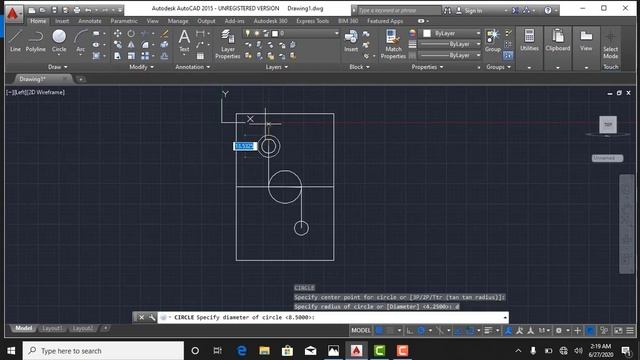Image resolution: width=640 pixels, height=360 pixels.
Task: Click the Scale tool in Modify panel
Action: [131, 56]
